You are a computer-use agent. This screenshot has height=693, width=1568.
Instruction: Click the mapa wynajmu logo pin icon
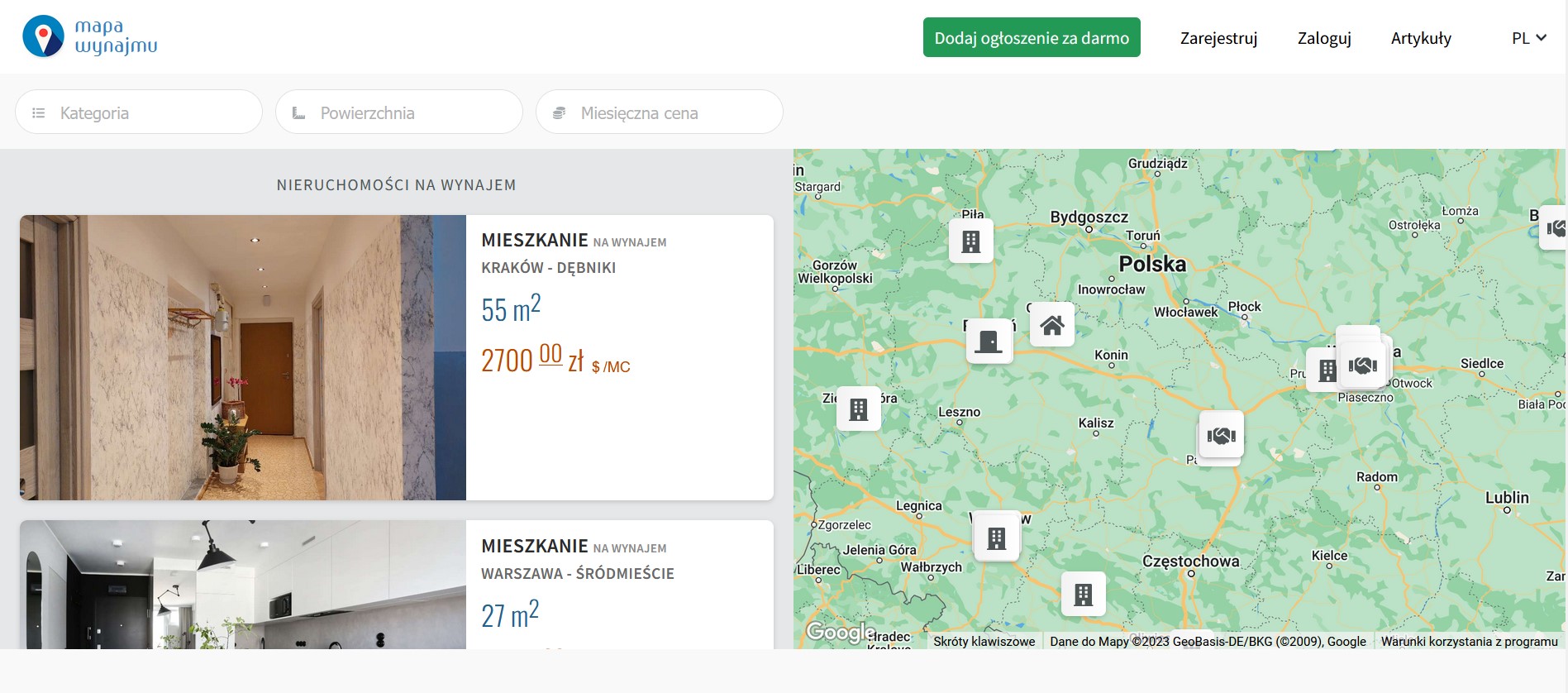[44, 36]
